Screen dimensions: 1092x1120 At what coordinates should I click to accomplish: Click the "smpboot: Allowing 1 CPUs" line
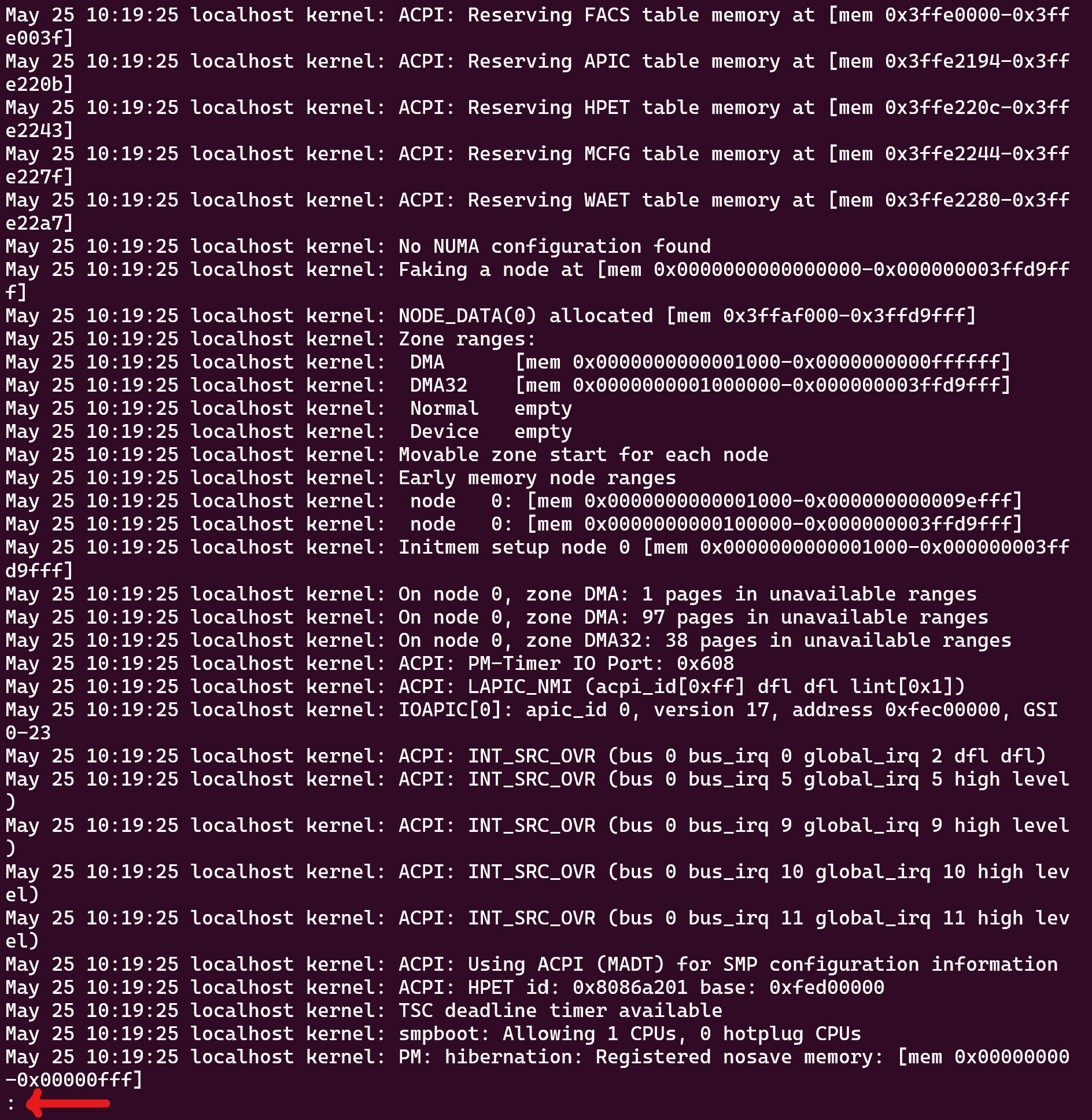click(433, 1034)
